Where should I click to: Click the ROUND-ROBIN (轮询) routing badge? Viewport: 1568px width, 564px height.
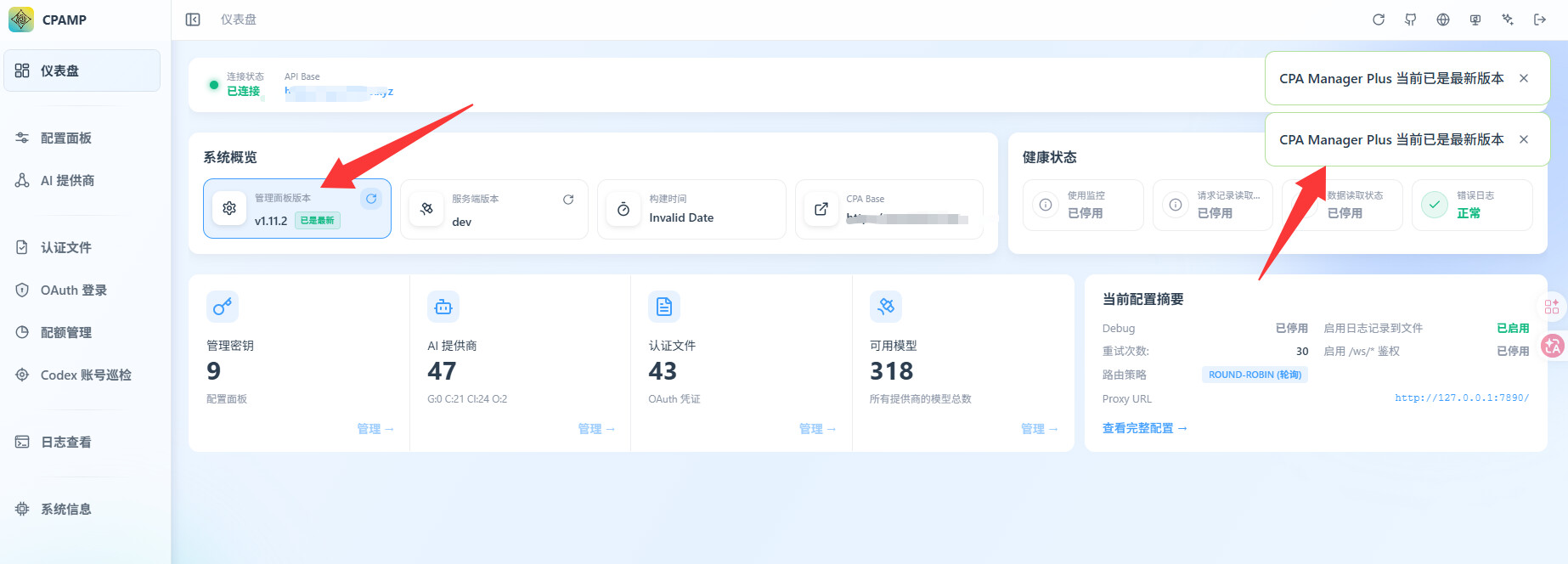coord(1255,375)
